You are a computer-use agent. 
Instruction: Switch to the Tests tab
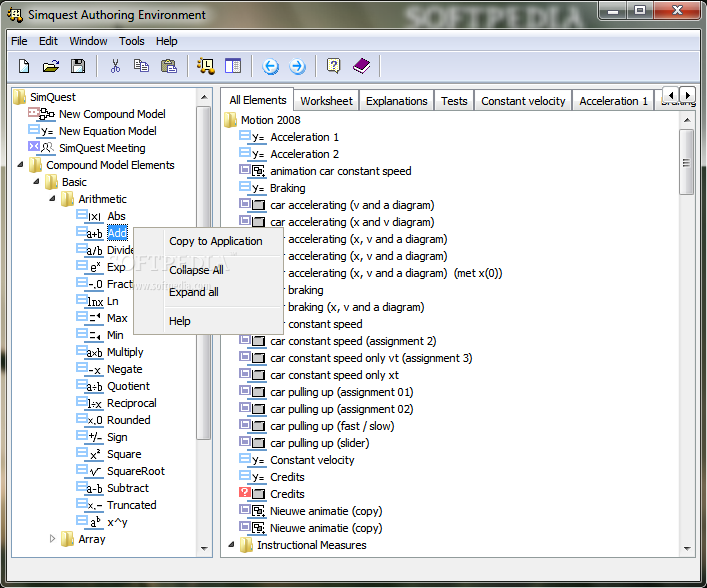tap(454, 101)
